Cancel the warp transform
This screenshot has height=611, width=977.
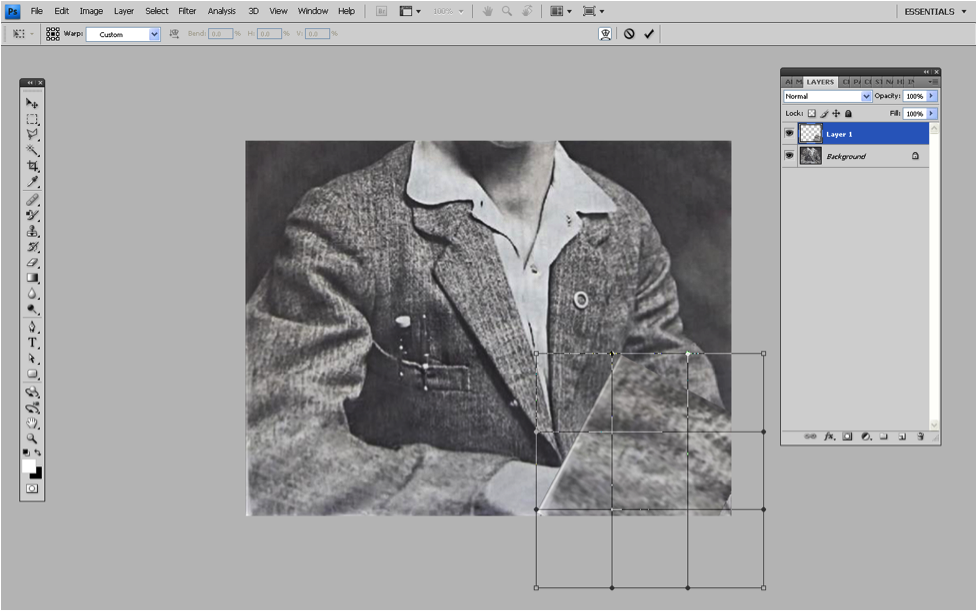click(x=629, y=34)
